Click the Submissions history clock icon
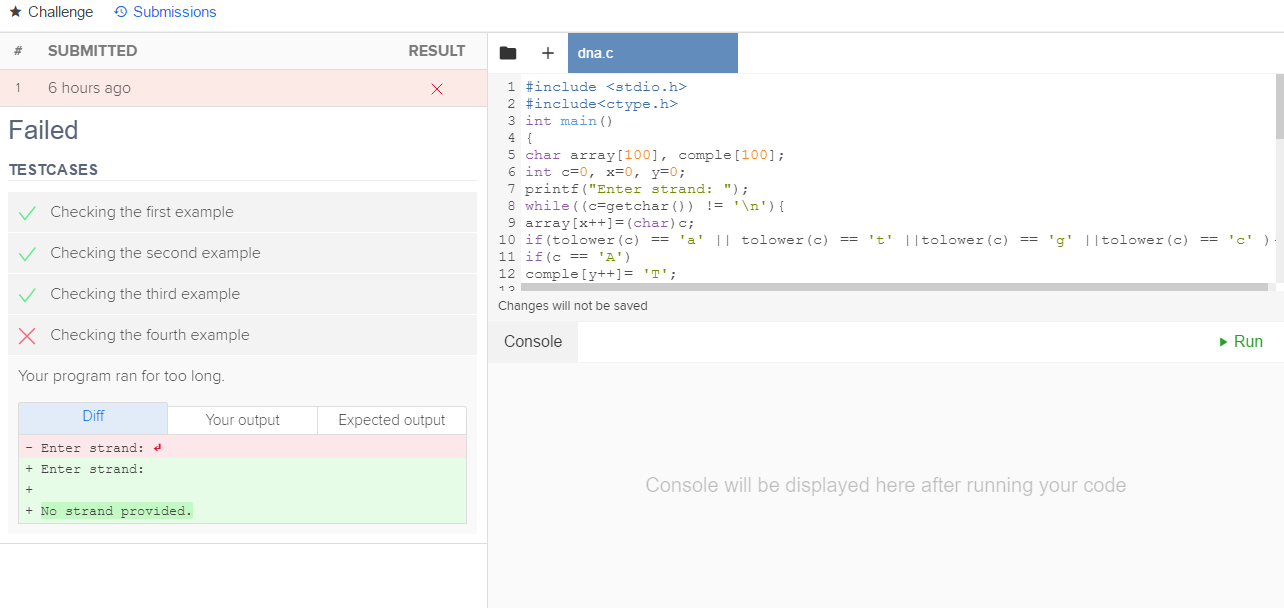This screenshot has width=1284, height=608. pyautogui.click(x=121, y=12)
